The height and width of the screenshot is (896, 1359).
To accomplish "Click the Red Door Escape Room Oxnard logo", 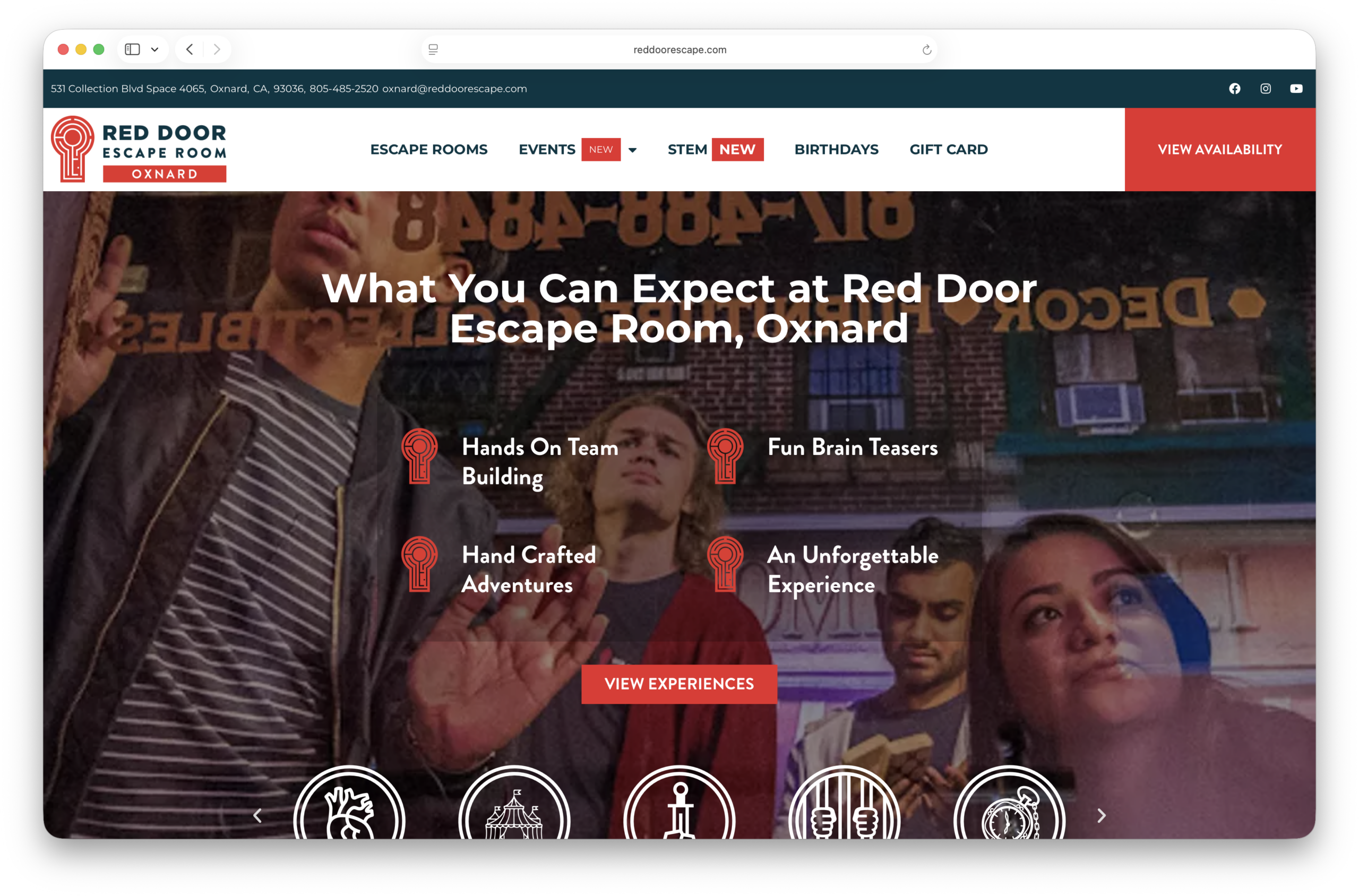I will (139, 149).
